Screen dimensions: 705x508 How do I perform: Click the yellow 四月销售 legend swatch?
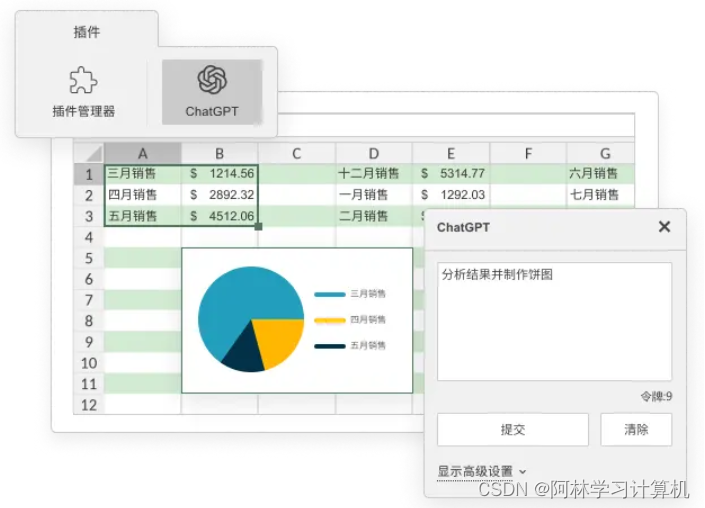tap(330, 320)
